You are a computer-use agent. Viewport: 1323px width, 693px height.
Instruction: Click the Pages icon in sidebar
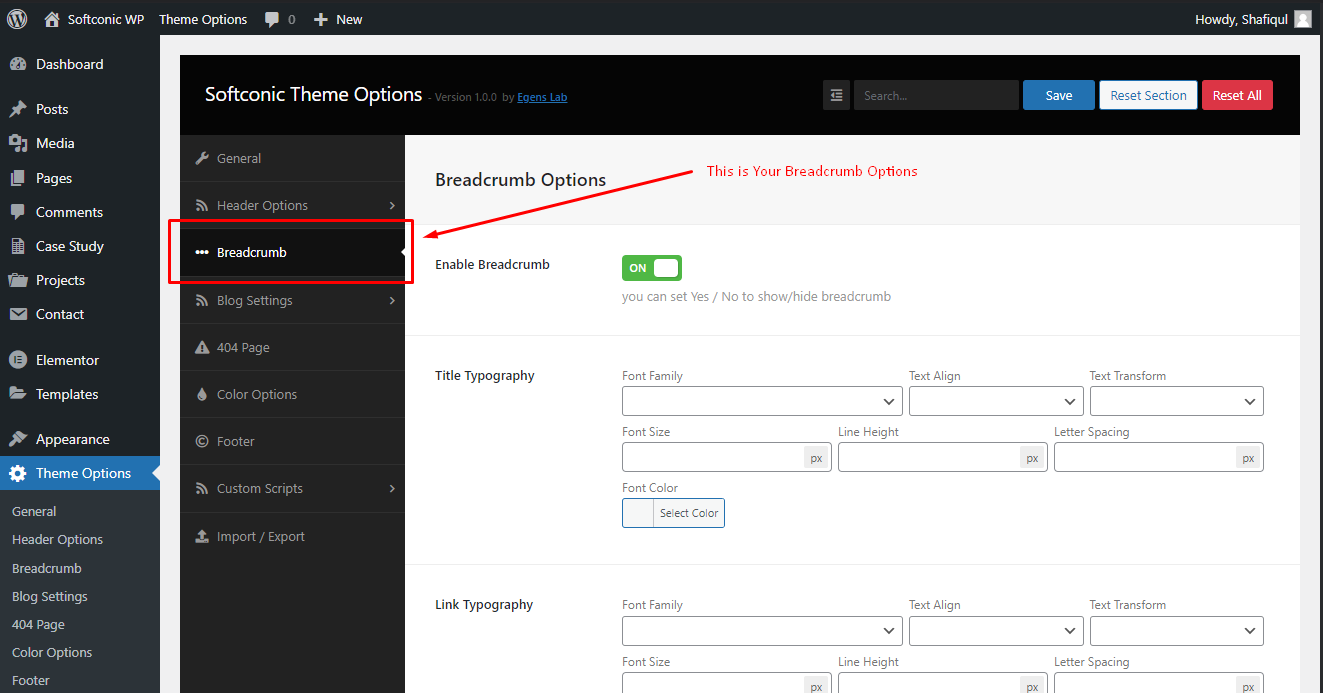[18, 178]
